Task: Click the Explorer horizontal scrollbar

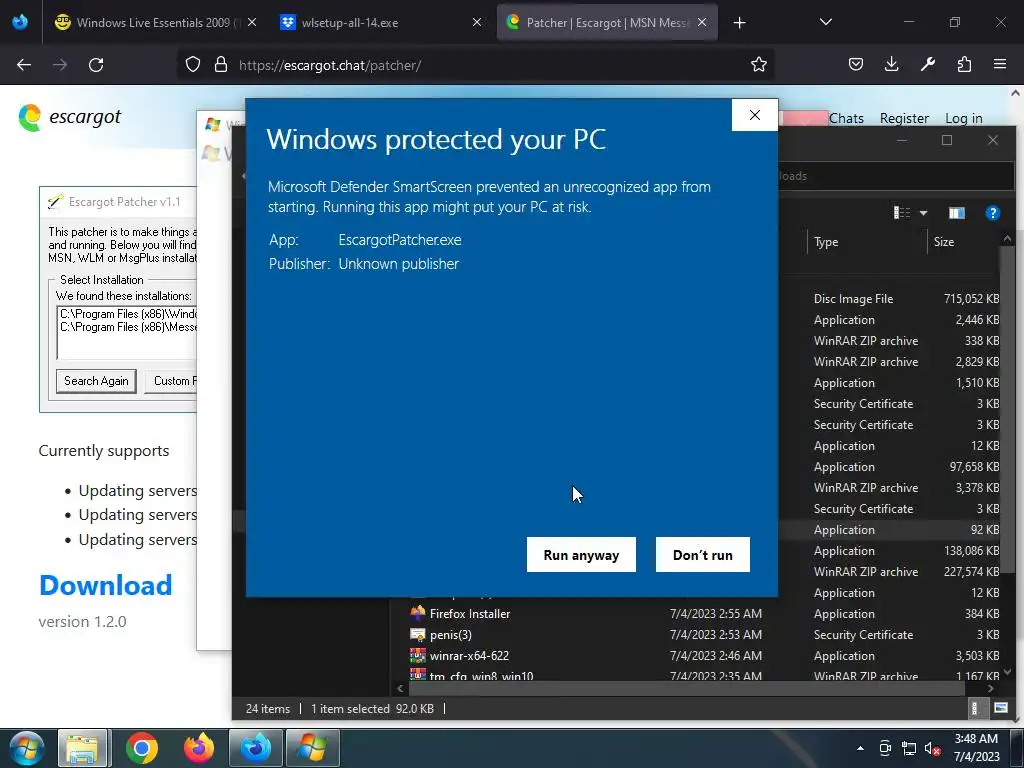Action: 686,688
